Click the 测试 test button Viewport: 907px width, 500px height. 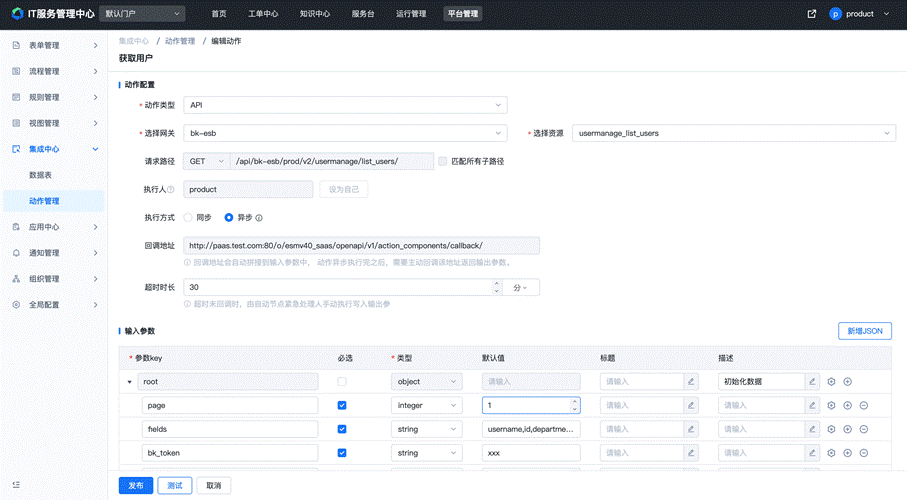pyautogui.click(x=175, y=486)
